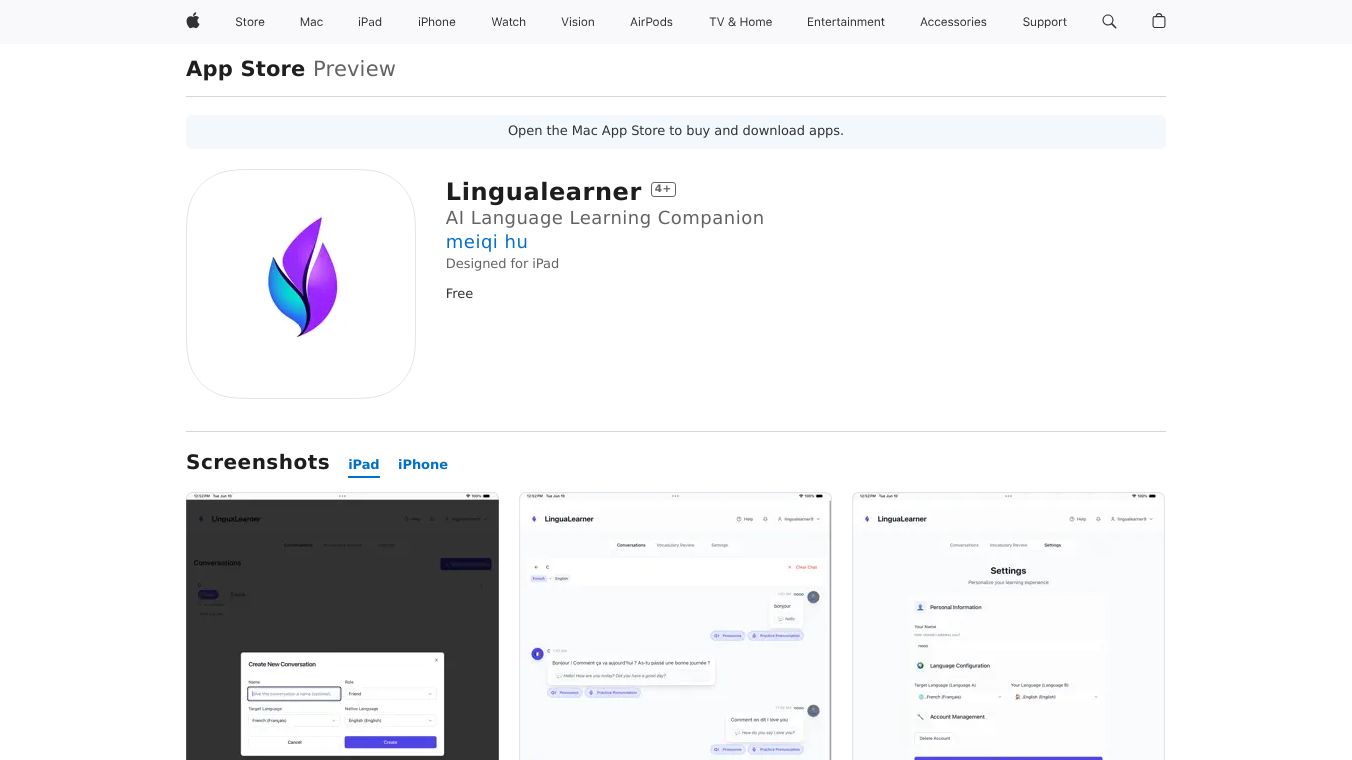The width and height of the screenshot is (1352, 760).
Task: Select the Accessories menu item
Action: [953, 22]
